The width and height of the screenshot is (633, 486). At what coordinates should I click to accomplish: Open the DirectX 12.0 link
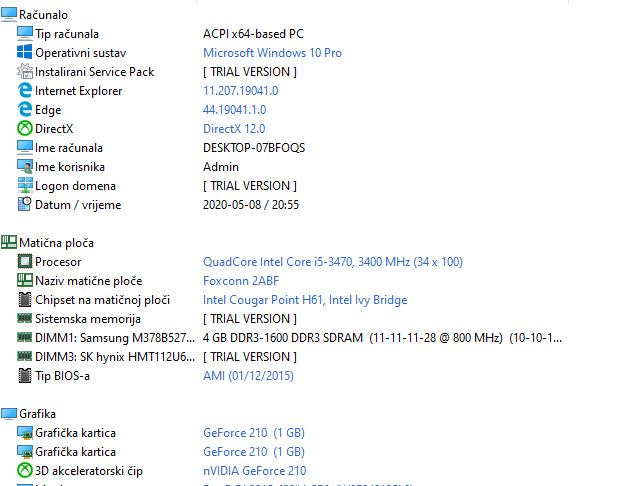pyautogui.click(x=234, y=129)
